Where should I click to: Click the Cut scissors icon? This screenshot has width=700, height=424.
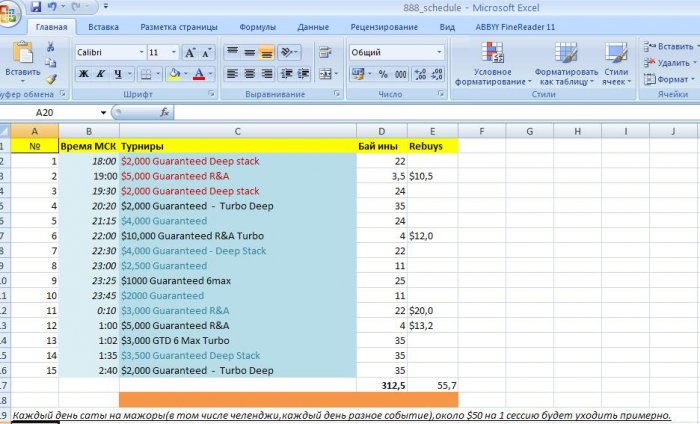(50, 46)
